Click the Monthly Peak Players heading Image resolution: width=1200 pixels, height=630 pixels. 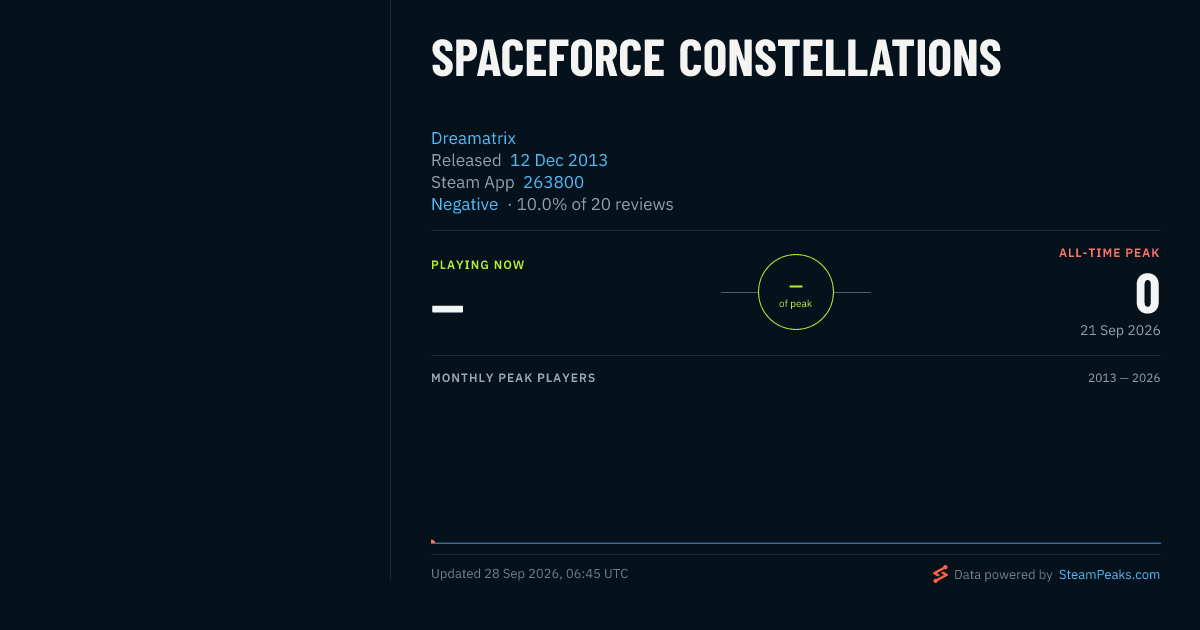click(513, 378)
